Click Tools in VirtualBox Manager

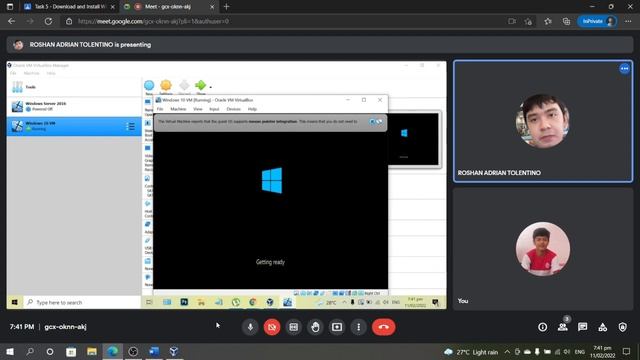pos(74,87)
